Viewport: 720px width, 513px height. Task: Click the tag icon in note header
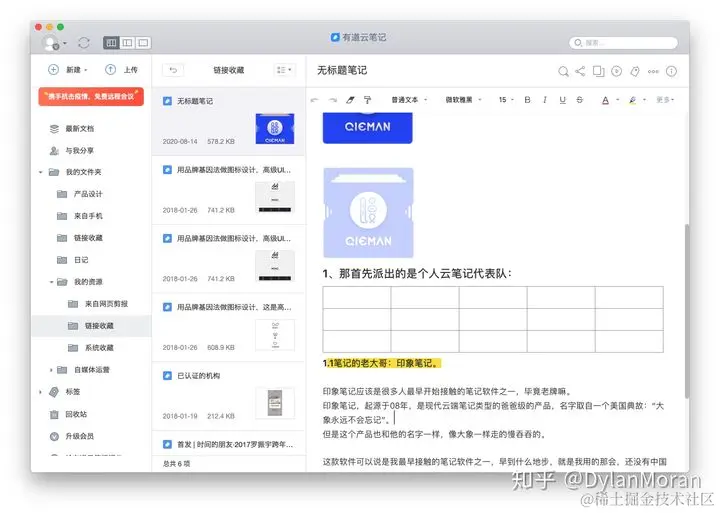click(x=635, y=71)
